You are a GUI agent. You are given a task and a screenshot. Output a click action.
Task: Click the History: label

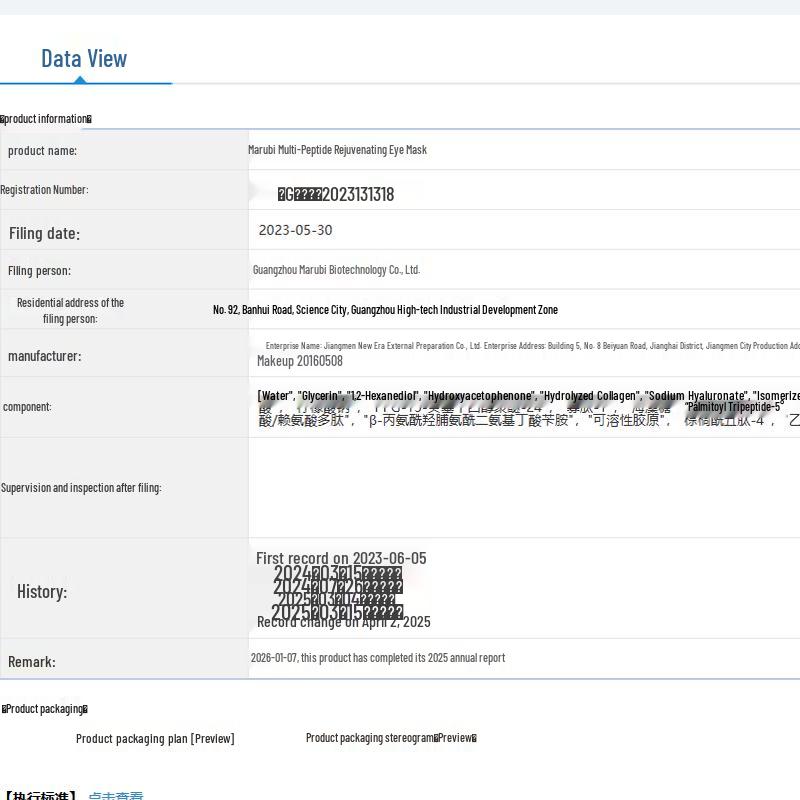[42, 592]
